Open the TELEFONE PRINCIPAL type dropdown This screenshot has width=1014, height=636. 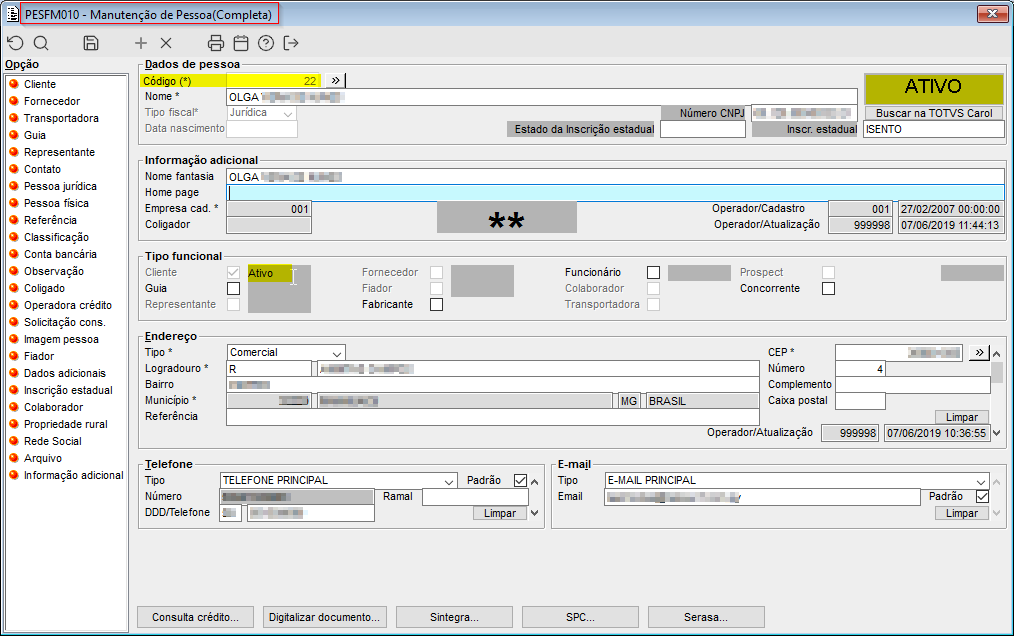(449, 481)
